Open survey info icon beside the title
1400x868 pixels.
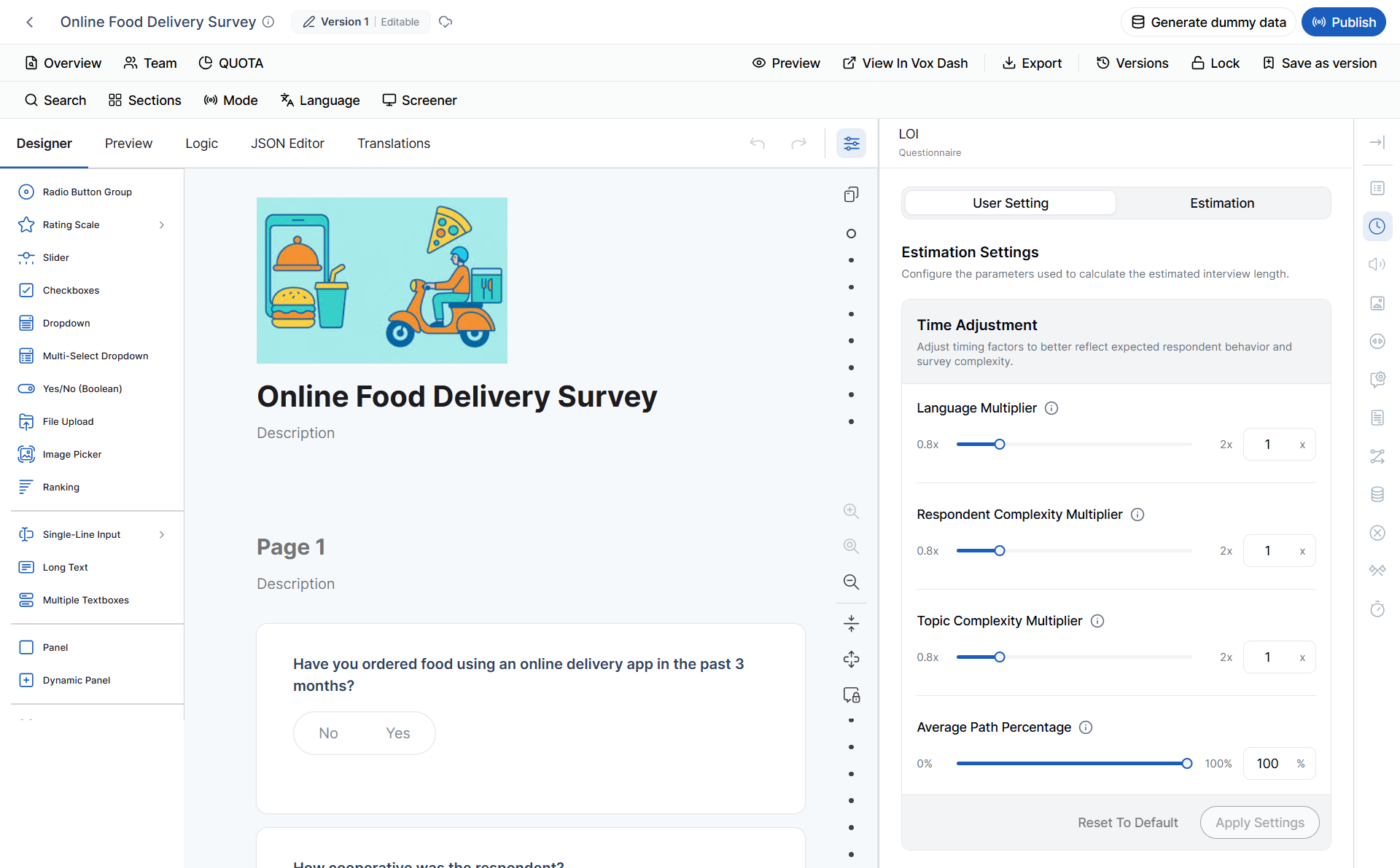point(268,22)
